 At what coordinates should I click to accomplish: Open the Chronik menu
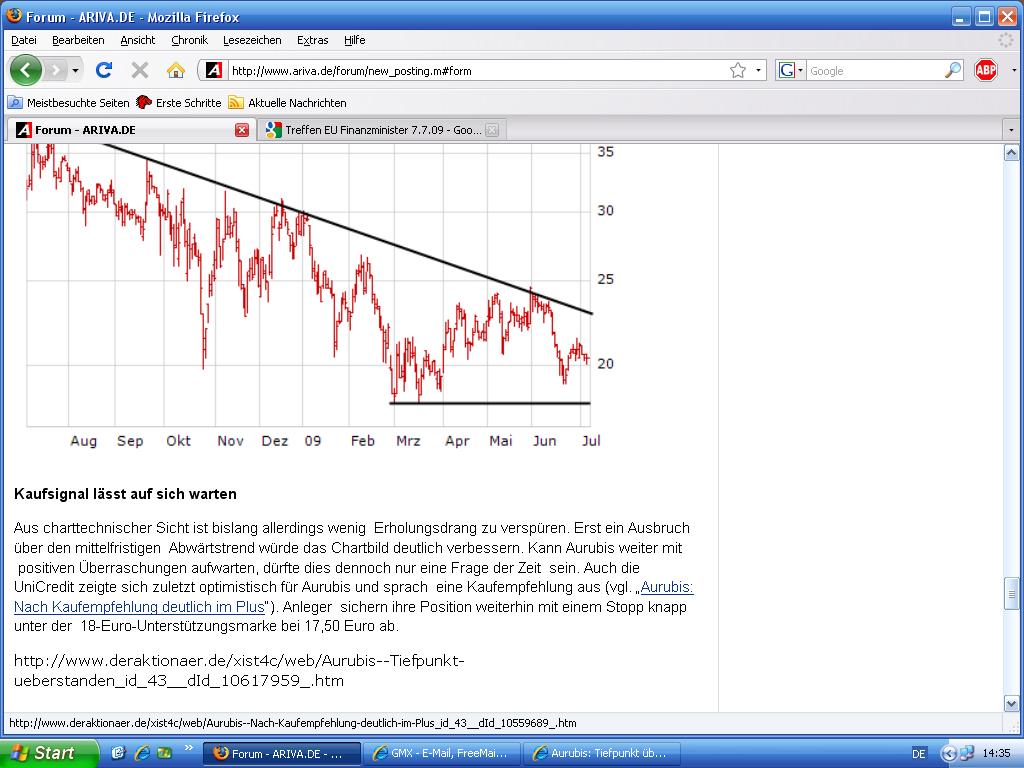[189, 40]
